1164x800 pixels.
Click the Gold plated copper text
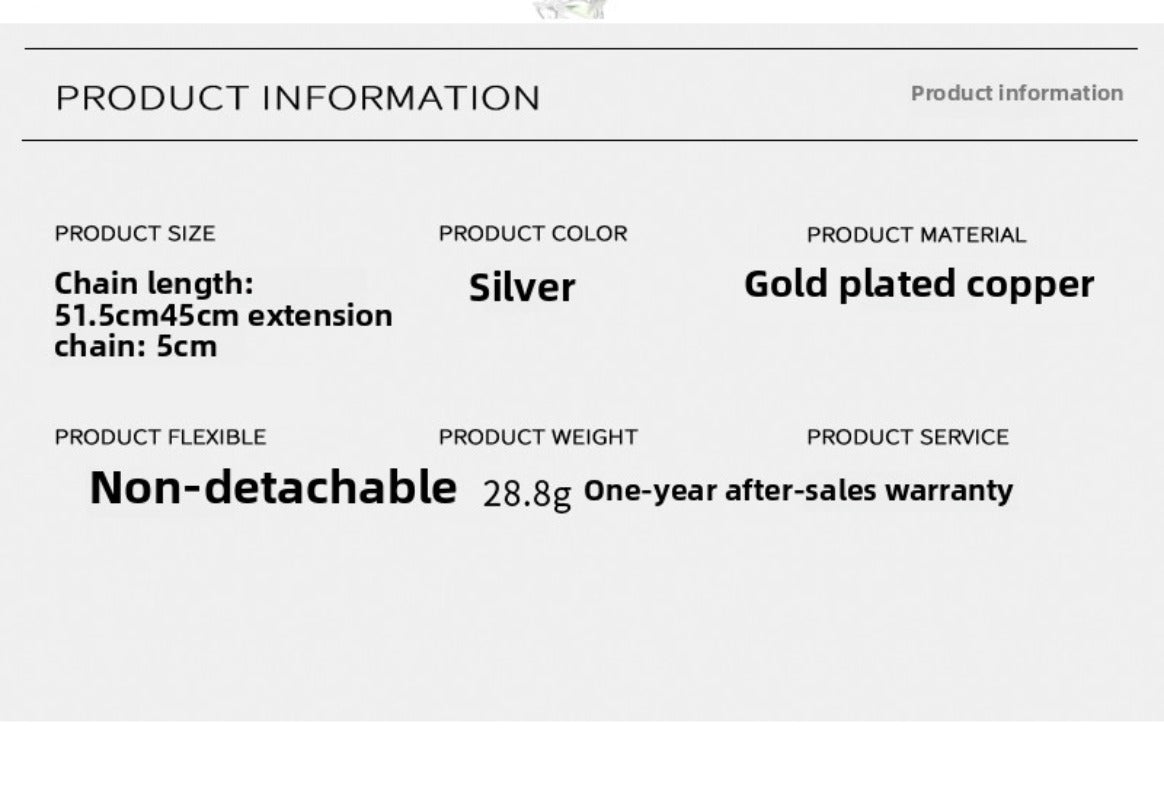(x=919, y=285)
